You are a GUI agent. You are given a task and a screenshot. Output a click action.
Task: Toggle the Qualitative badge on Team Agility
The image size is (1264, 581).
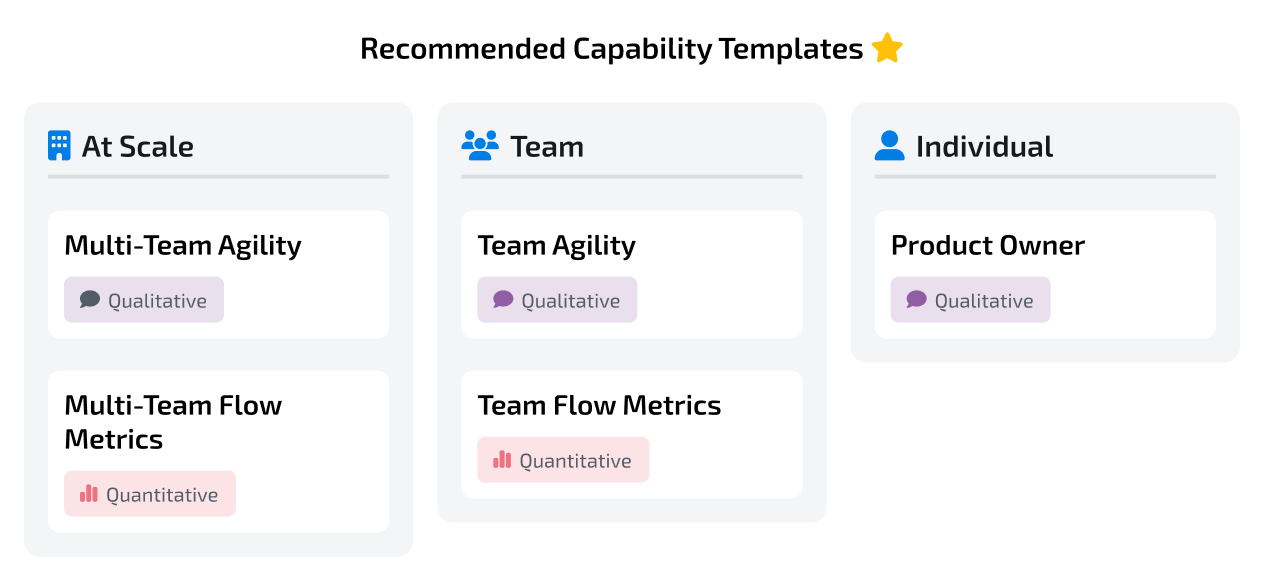(557, 299)
